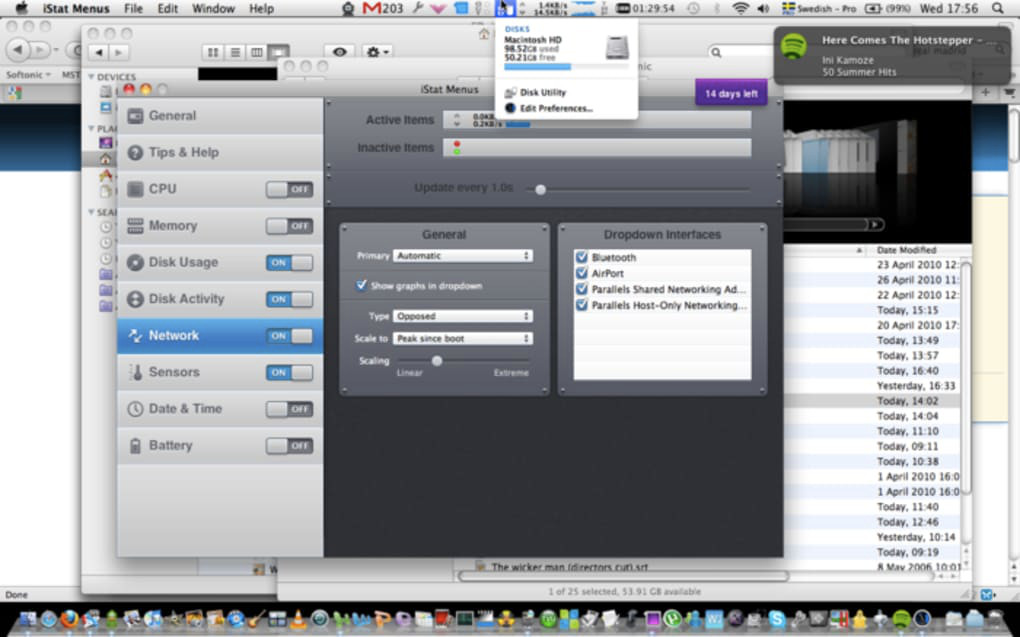The image size is (1020, 637).
Task: Open the iStat Menus application menu
Action: tap(76, 8)
